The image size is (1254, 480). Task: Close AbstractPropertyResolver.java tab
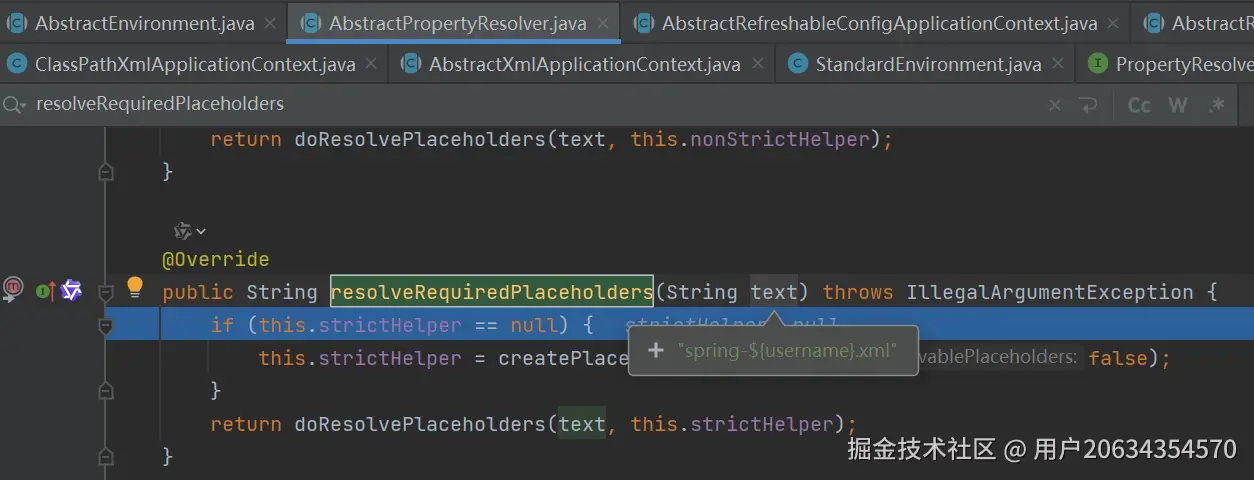pyautogui.click(x=603, y=23)
